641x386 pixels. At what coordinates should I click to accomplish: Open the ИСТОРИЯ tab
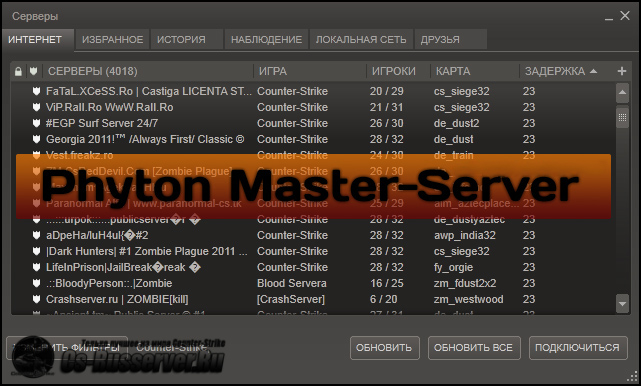(187, 40)
